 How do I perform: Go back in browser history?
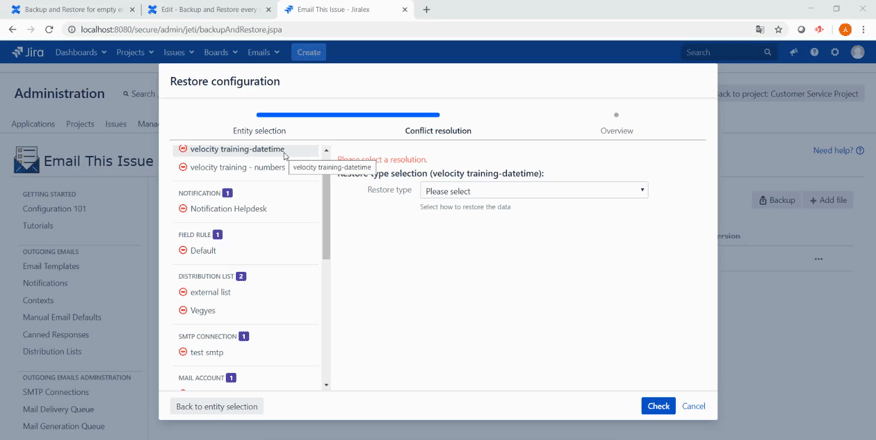tap(12, 30)
